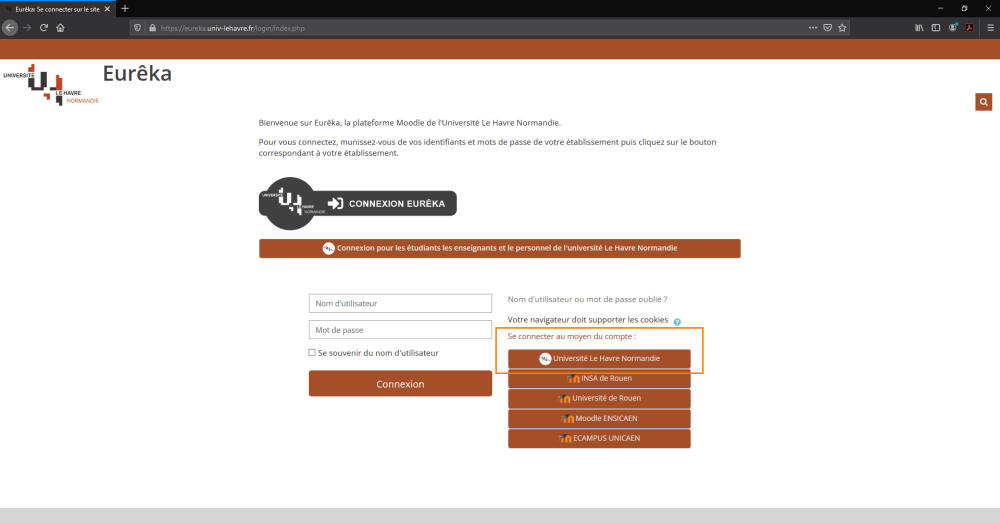Open the Firefox account icon
Viewport: 1000px width, 523px height.
[953, 28]
